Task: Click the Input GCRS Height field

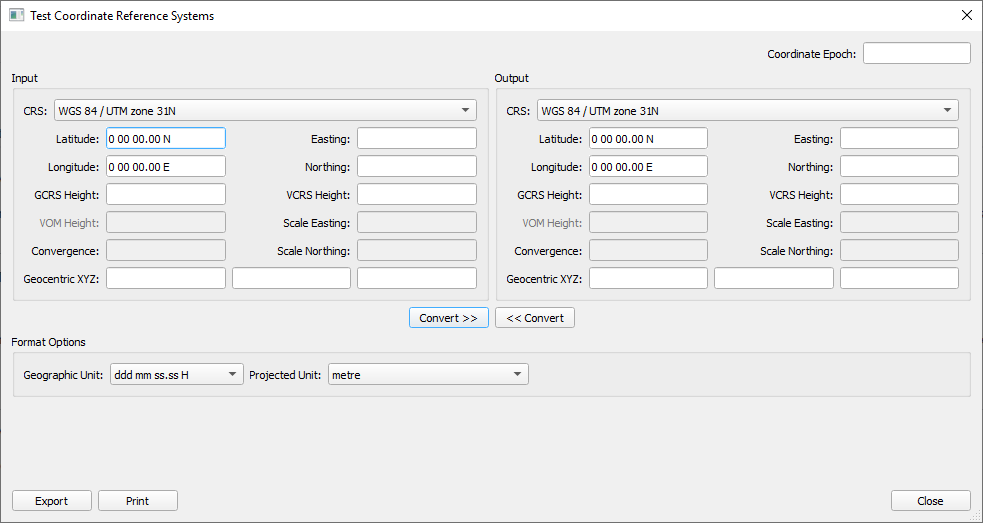Action: point(165,194)
